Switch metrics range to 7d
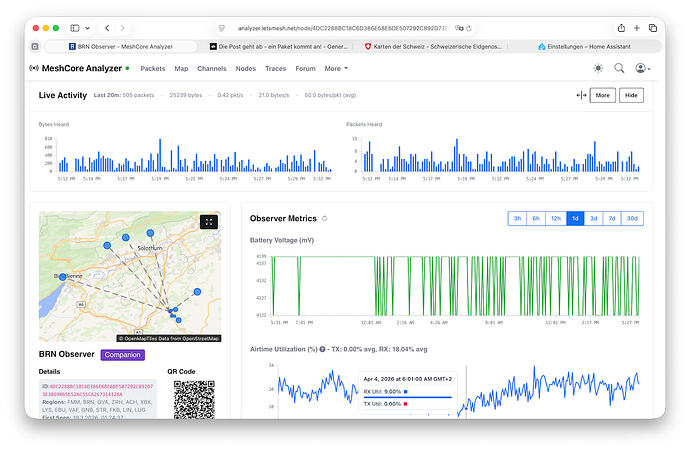Viewport: 690px width, 451px height. (x=612, y=218)
